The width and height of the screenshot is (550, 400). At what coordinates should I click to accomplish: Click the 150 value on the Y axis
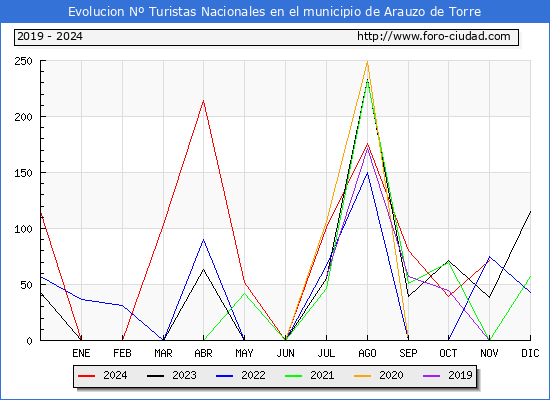click(x=23, y=173)
